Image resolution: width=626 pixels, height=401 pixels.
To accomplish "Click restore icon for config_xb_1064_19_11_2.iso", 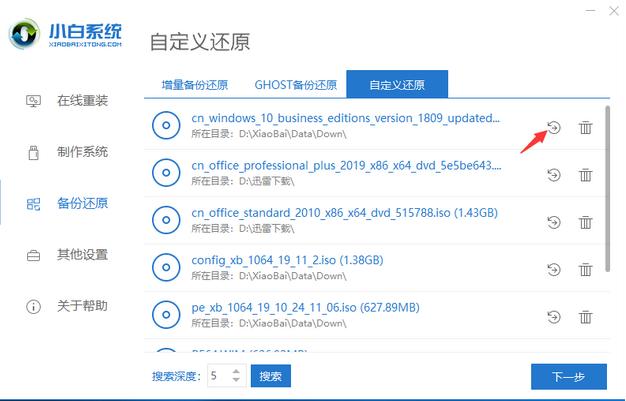I will [x=554, y=270].
